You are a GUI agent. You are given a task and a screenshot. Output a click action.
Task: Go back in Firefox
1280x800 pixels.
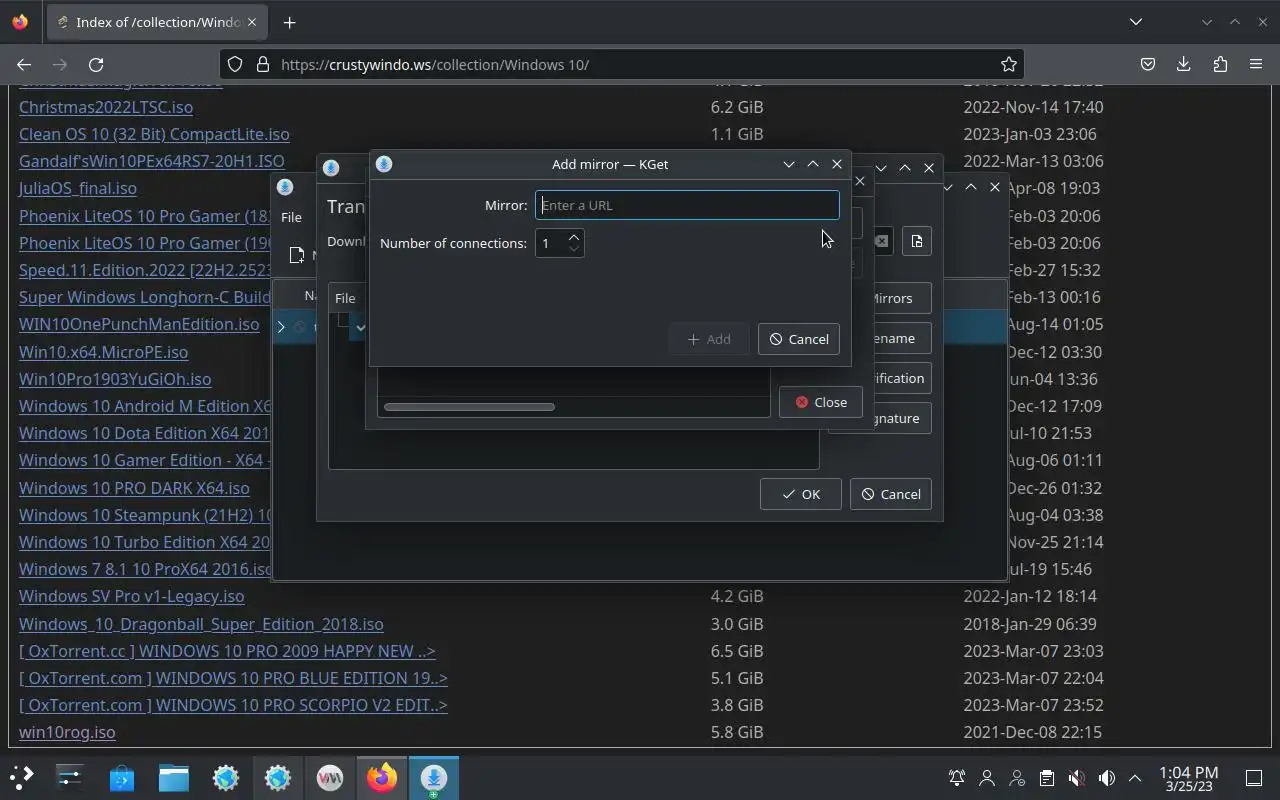24,64
